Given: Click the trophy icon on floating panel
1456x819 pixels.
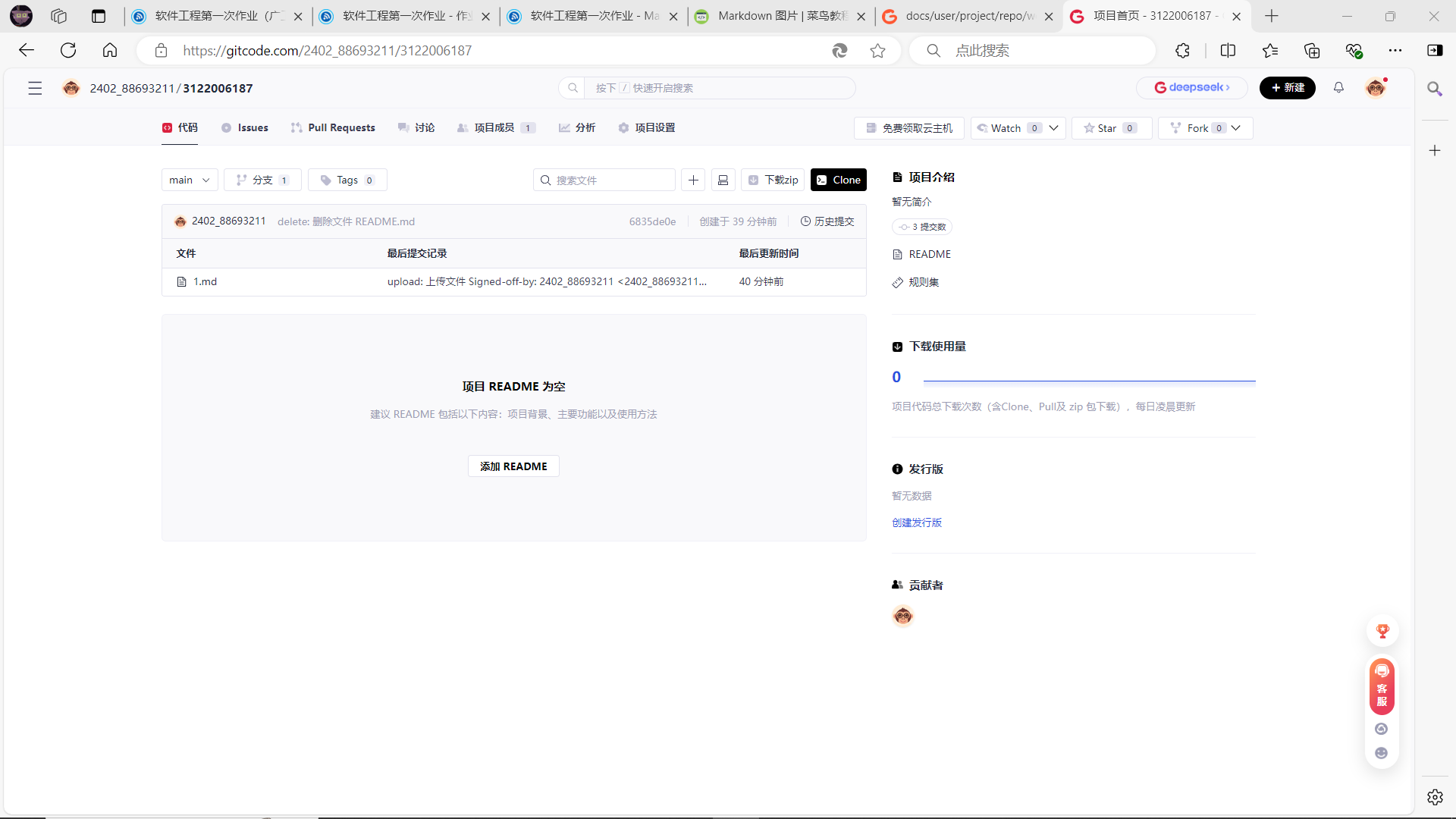Looking at the screenshot, I should [x=1382, y=631].
